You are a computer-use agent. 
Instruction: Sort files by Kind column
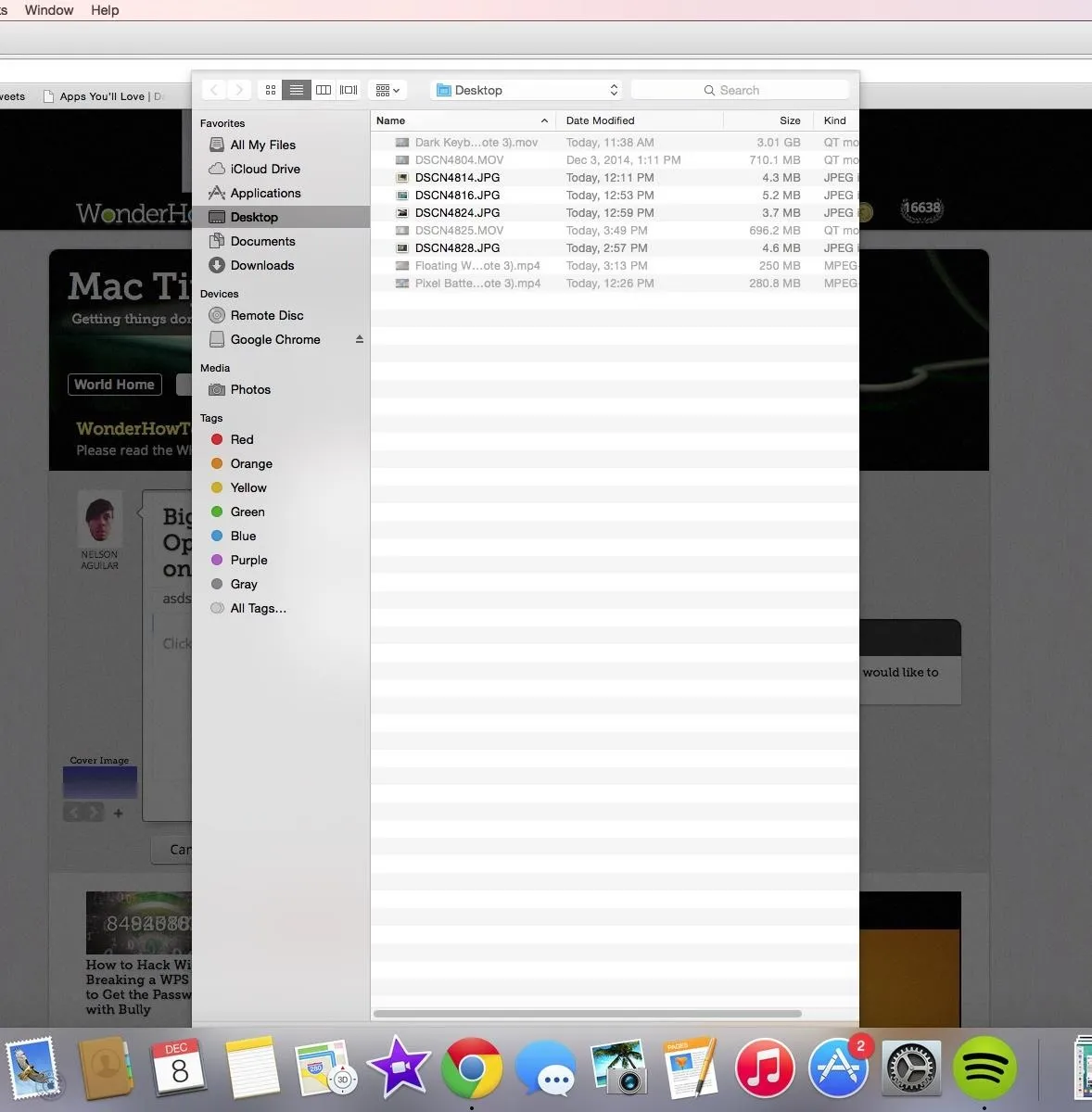point(836,120)
